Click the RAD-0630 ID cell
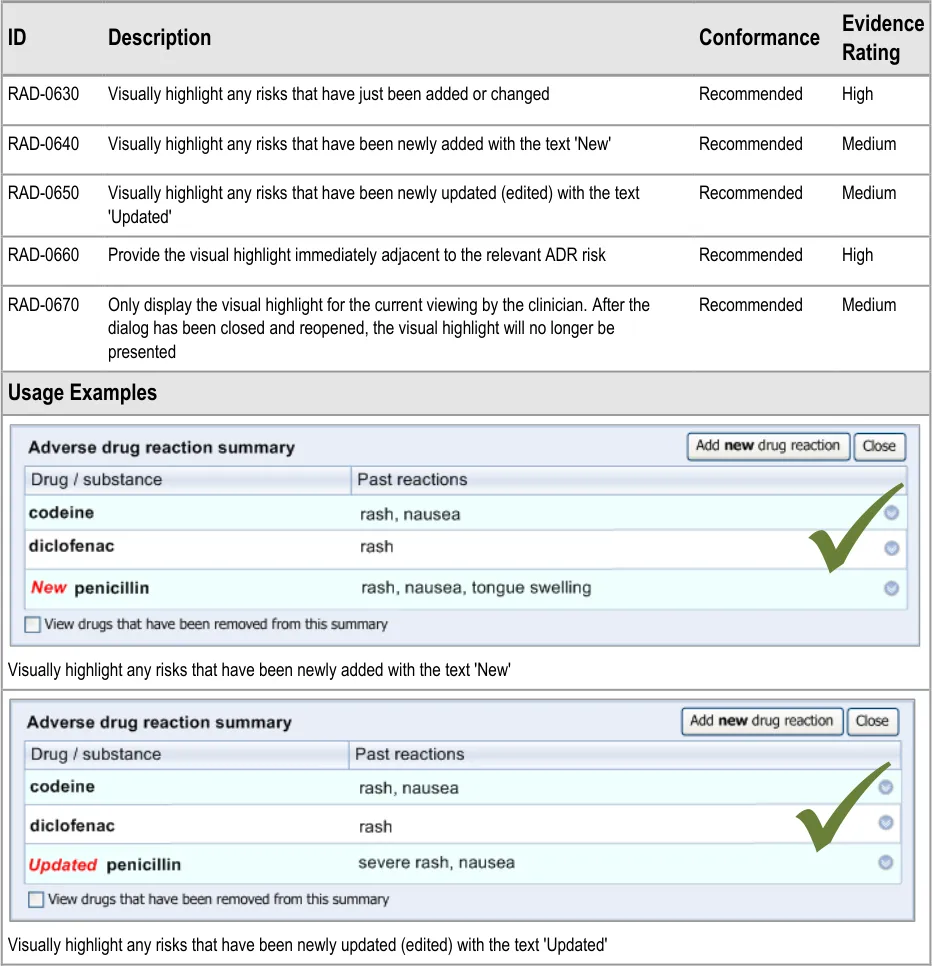This screenshot has height=966, width=932. coord(43,94)
